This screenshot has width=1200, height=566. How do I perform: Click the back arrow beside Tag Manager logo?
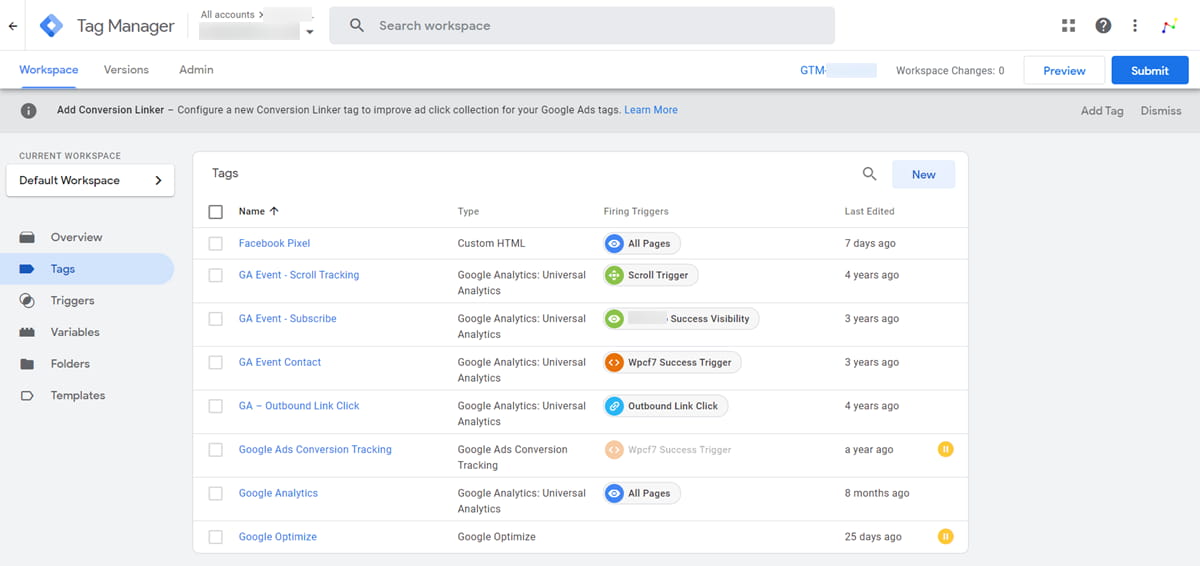click(13, 26)
